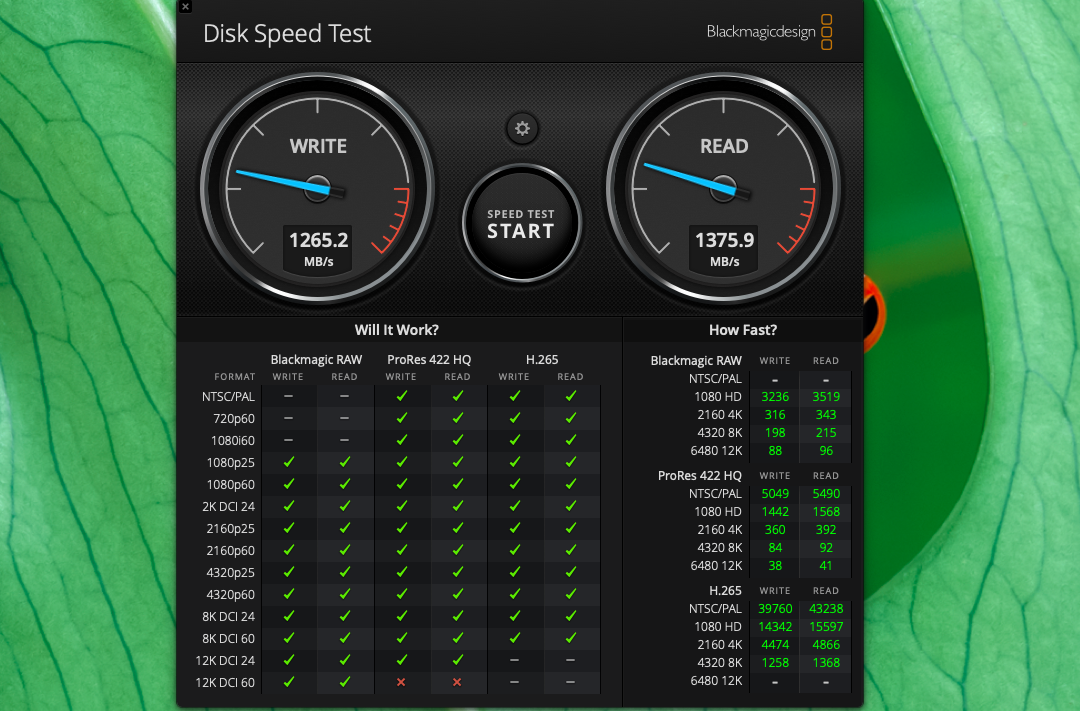The image size is (1080, 711).
Task: Click H.265 NTSC/PAL read value 43238
Action: tap(826, 609)
